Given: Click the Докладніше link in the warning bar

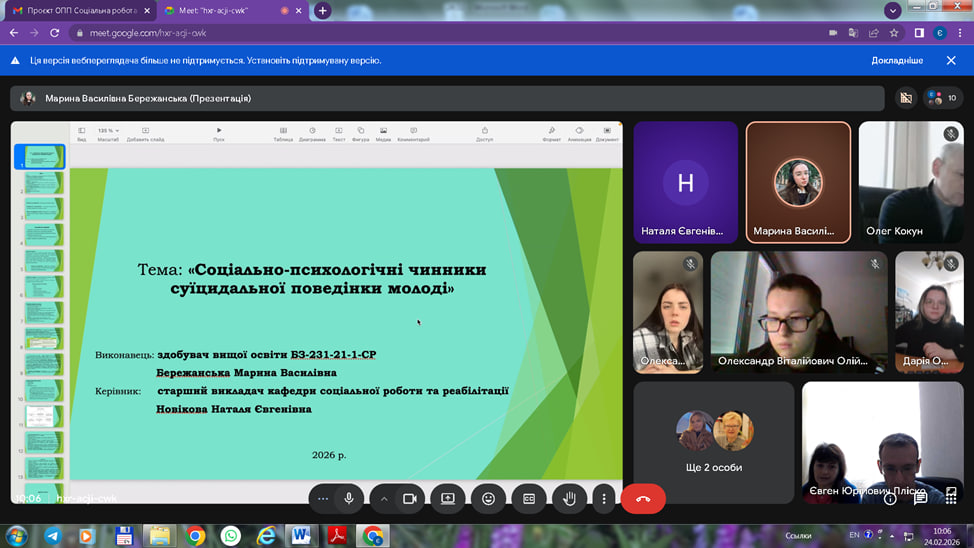Looking at the screenshot, I should (896, 60).
